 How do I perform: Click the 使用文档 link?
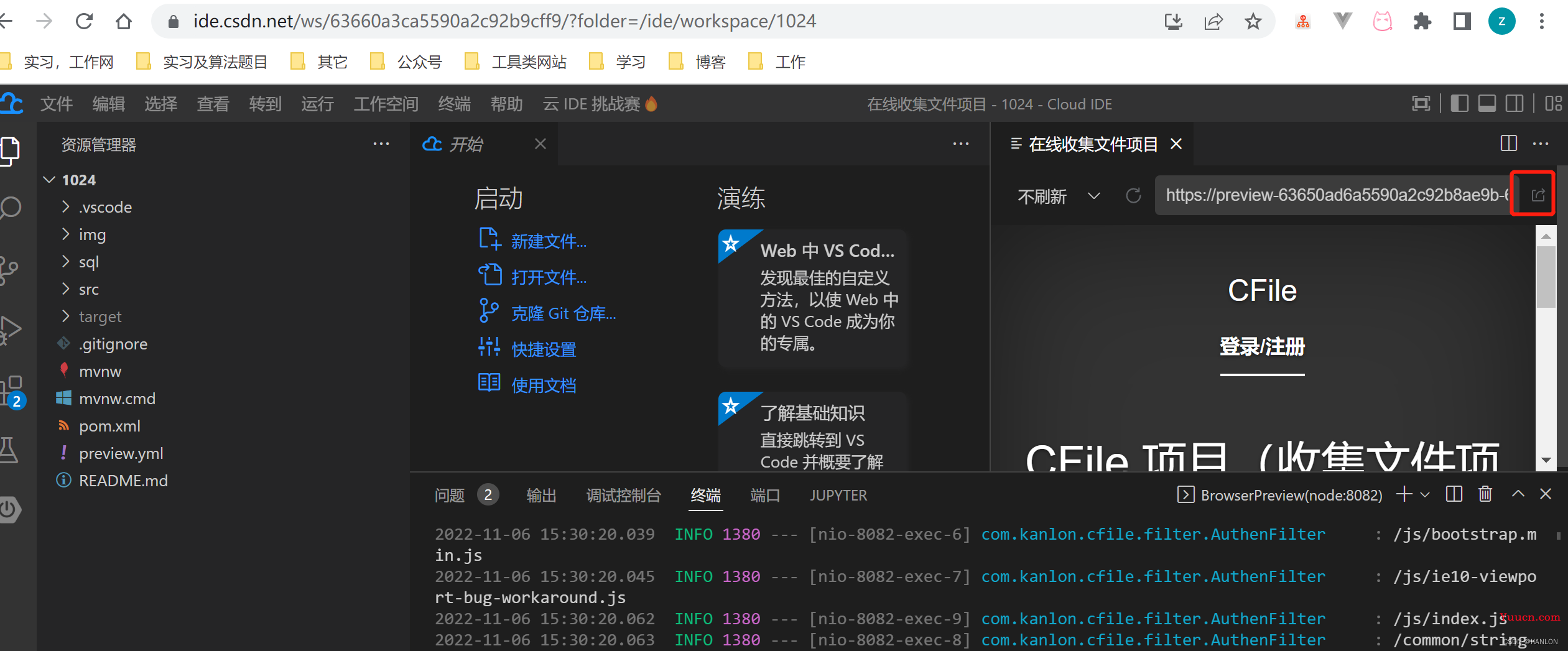point(544,386)
